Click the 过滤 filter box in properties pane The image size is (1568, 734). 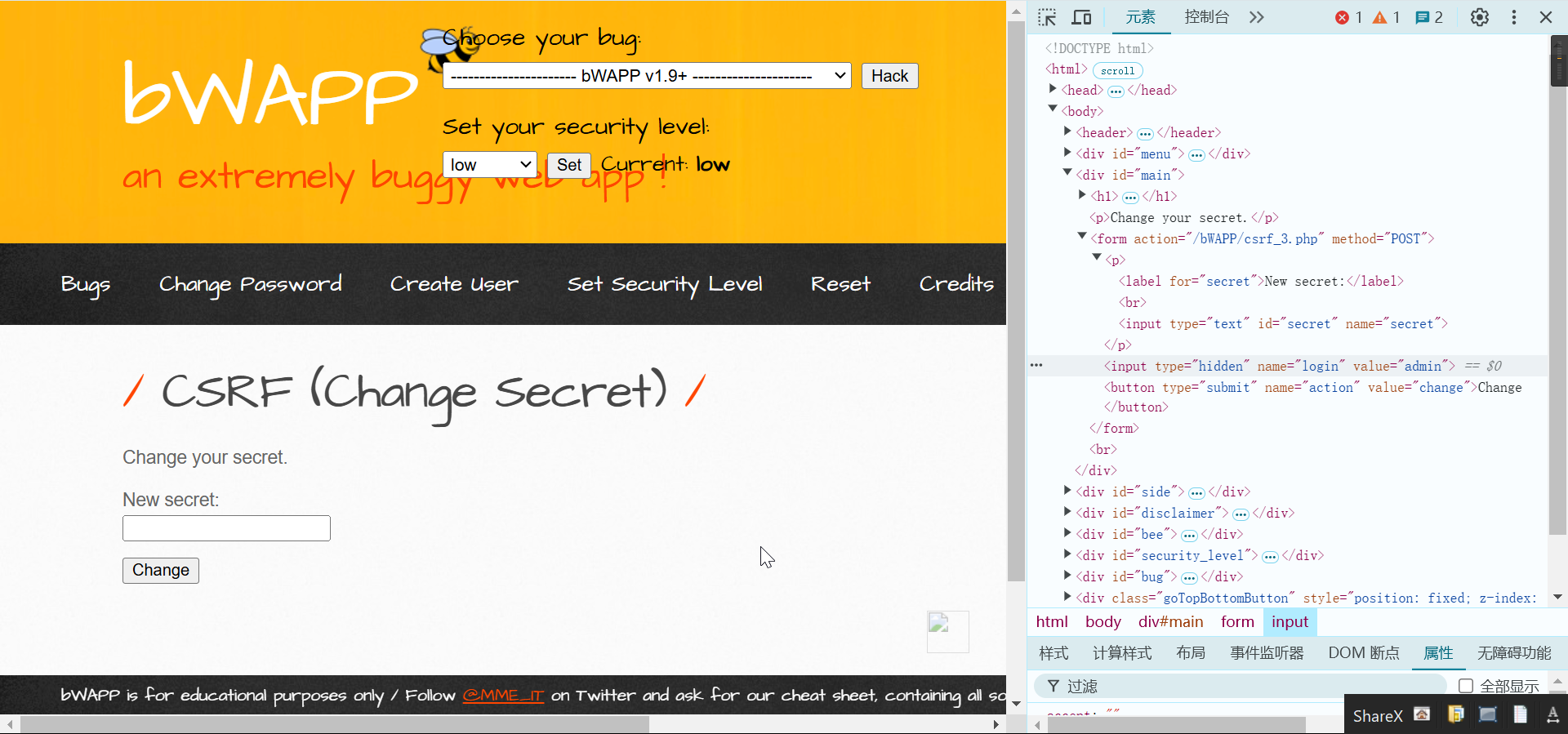click(1241, 686)
